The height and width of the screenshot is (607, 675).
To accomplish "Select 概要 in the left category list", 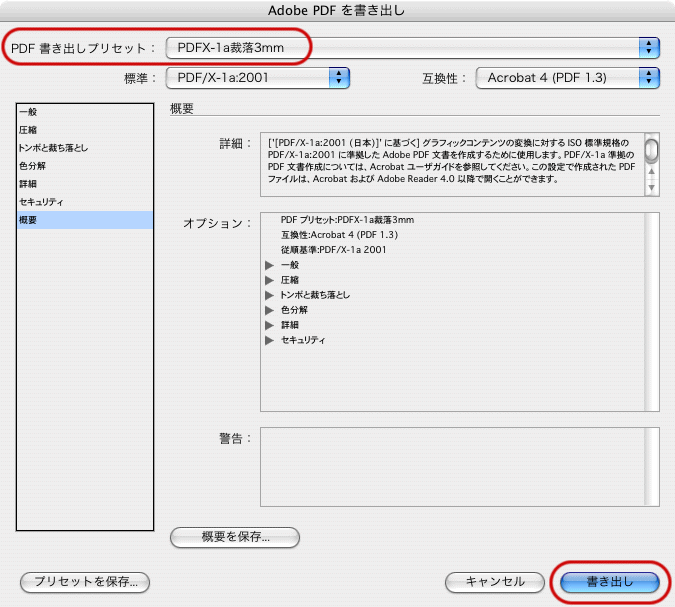I will (x=85, y=220).
